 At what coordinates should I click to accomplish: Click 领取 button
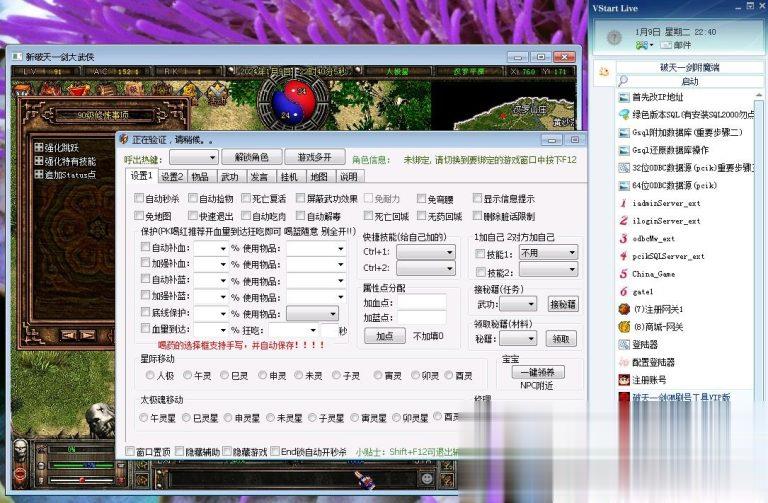tap(561, 338)
